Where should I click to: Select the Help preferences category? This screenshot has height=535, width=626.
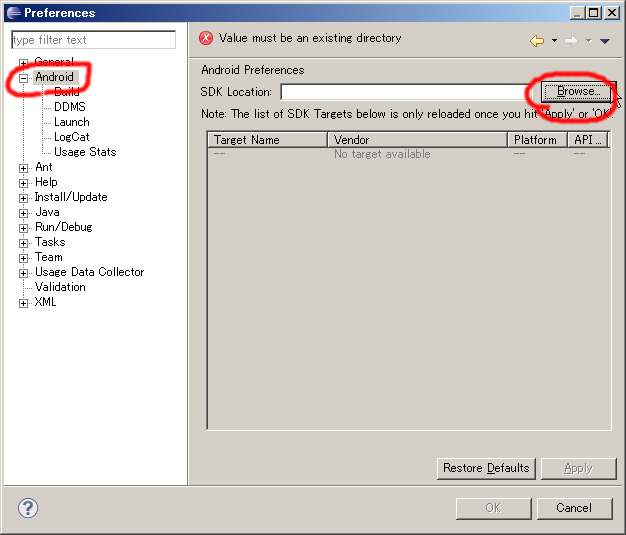coord(46,182)
